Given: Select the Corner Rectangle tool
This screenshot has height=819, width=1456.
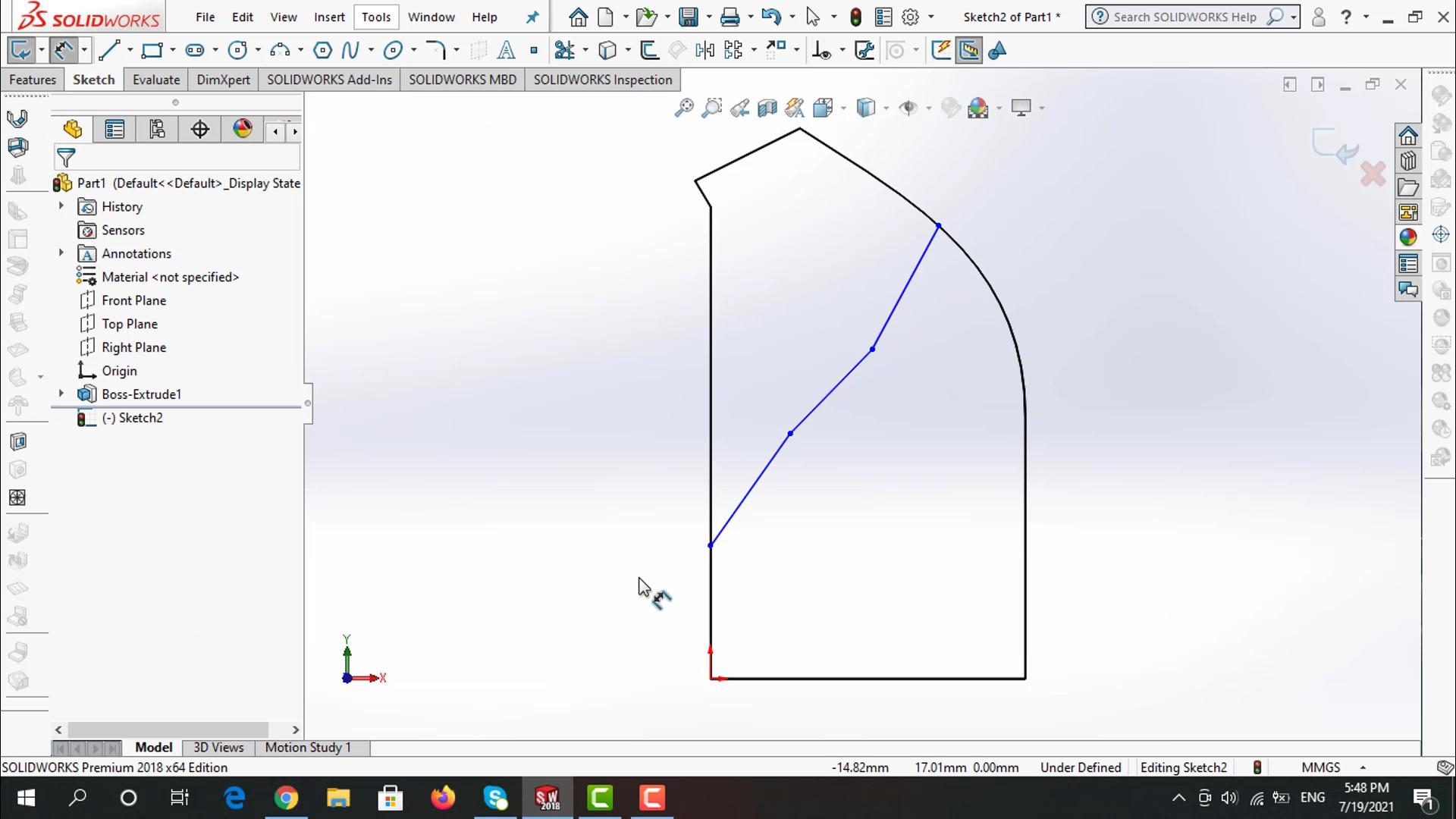Looking at the screenshot, I should click(x=152, y=51).
